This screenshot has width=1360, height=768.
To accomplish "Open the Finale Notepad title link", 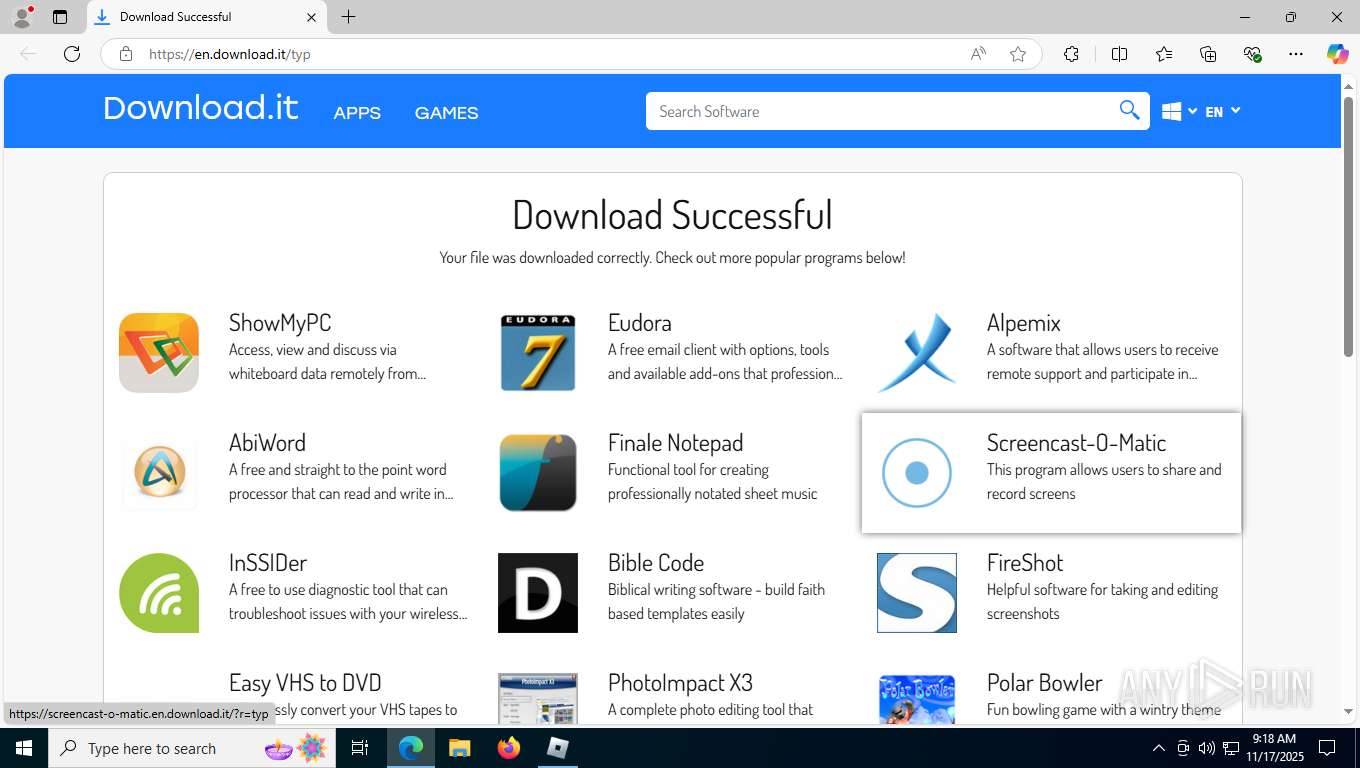I will [675, 442].
